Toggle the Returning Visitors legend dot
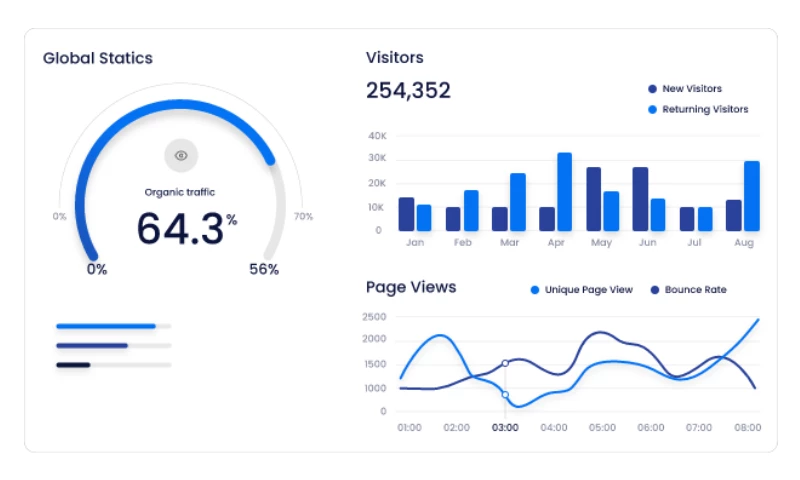This screenshot has width=800, height=480. pos(652,109)
